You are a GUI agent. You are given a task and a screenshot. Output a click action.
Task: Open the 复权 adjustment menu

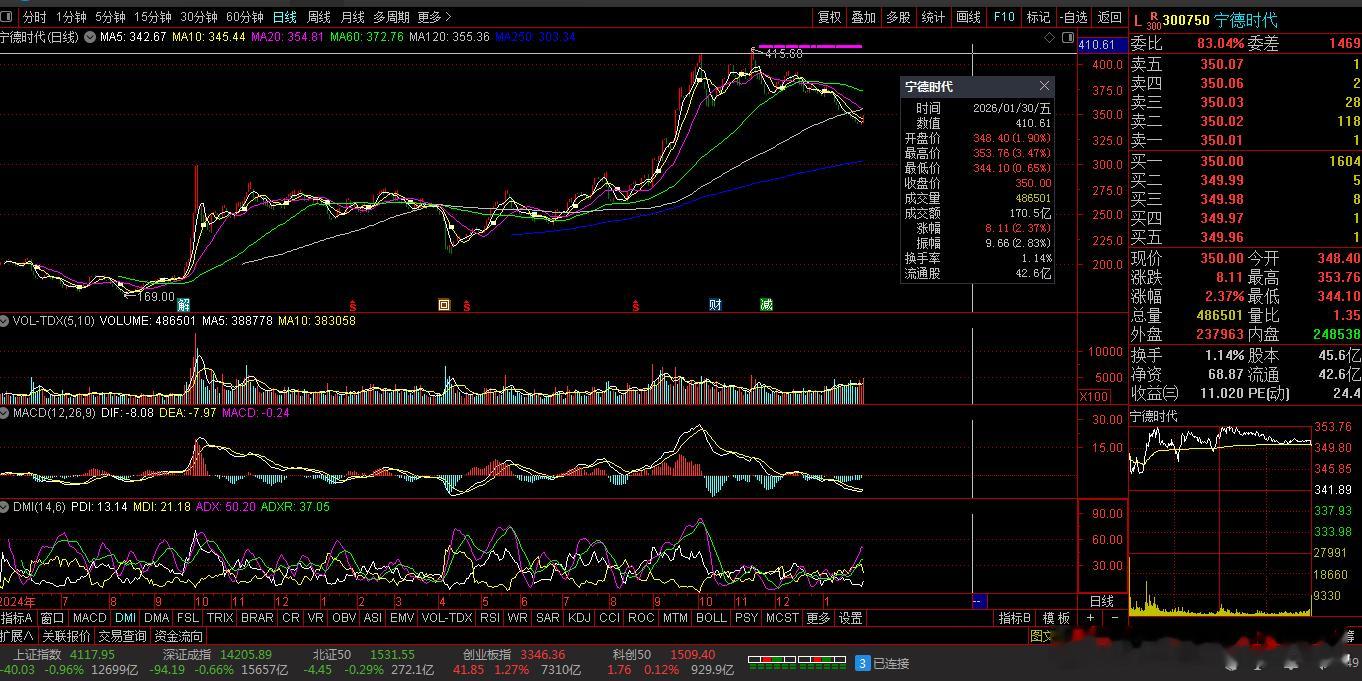829,17
